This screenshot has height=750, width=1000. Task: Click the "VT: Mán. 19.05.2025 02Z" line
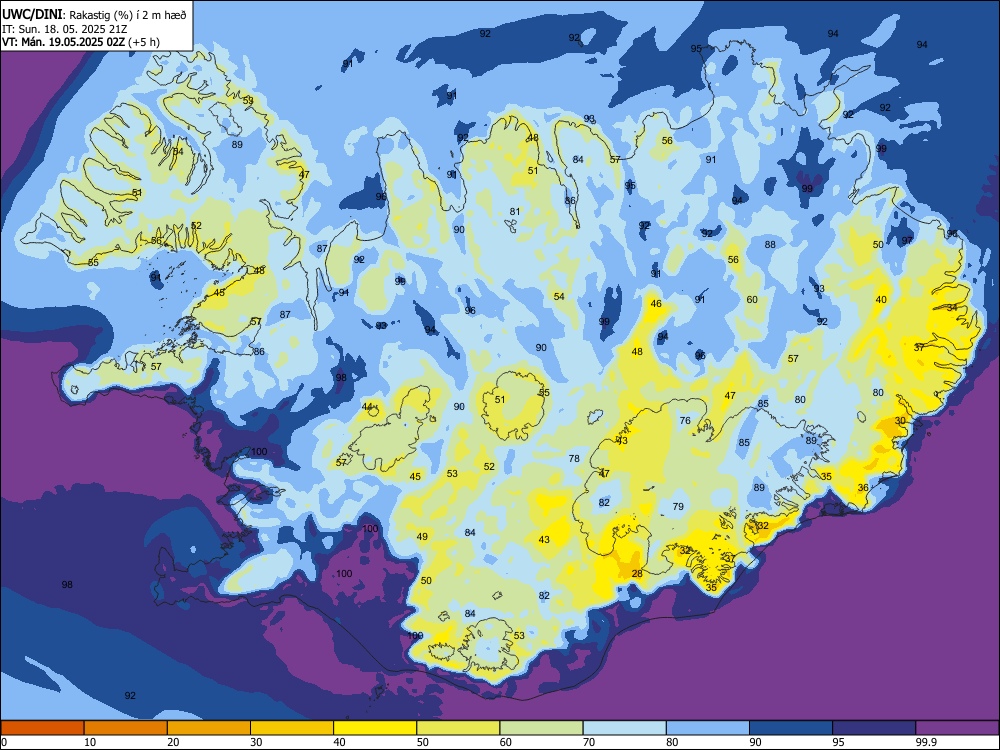63,42
